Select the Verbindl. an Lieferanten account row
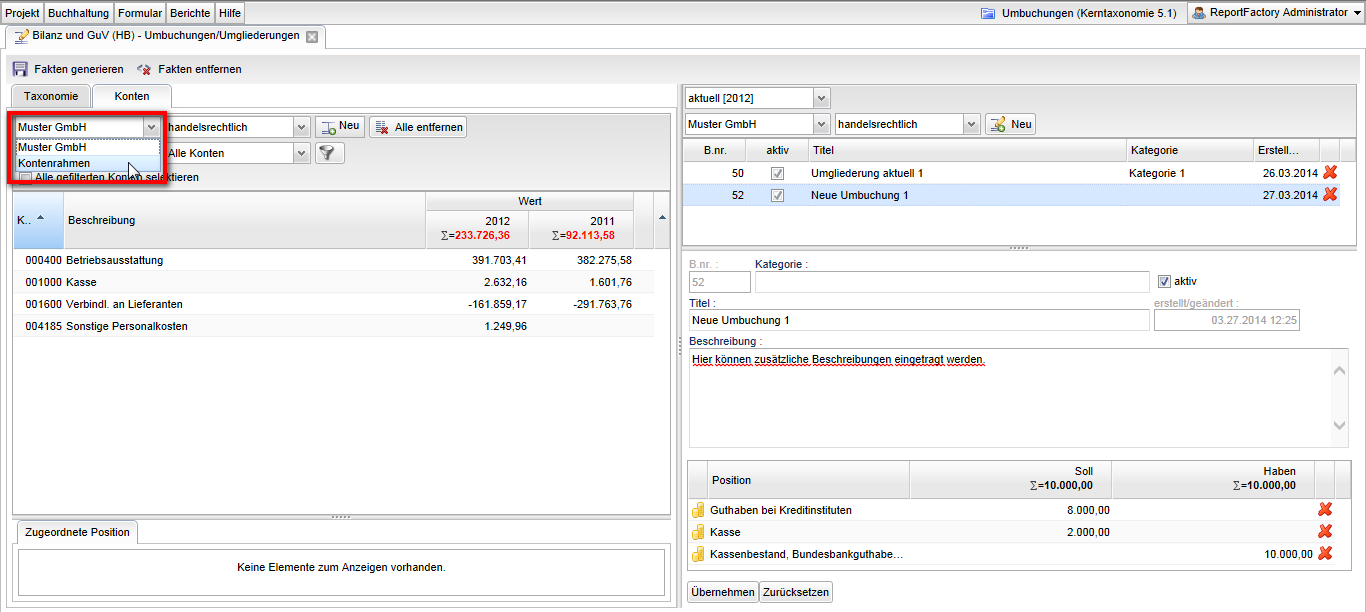1366x612 pixels. (x=334, y=304)
